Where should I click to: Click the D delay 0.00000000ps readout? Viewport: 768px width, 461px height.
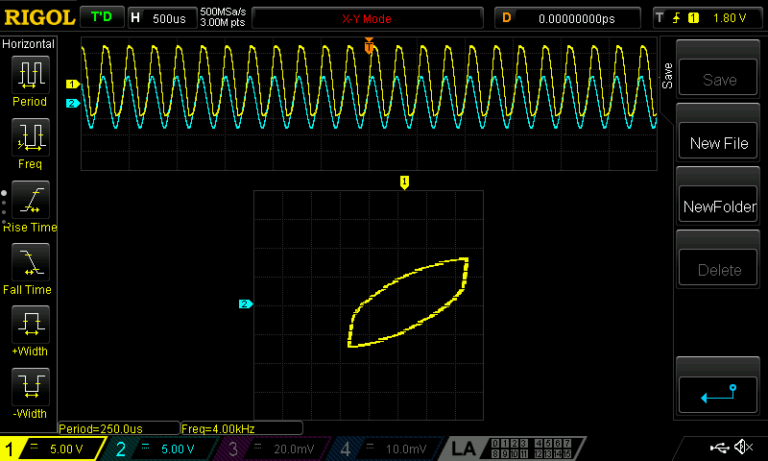coord(567,18)
